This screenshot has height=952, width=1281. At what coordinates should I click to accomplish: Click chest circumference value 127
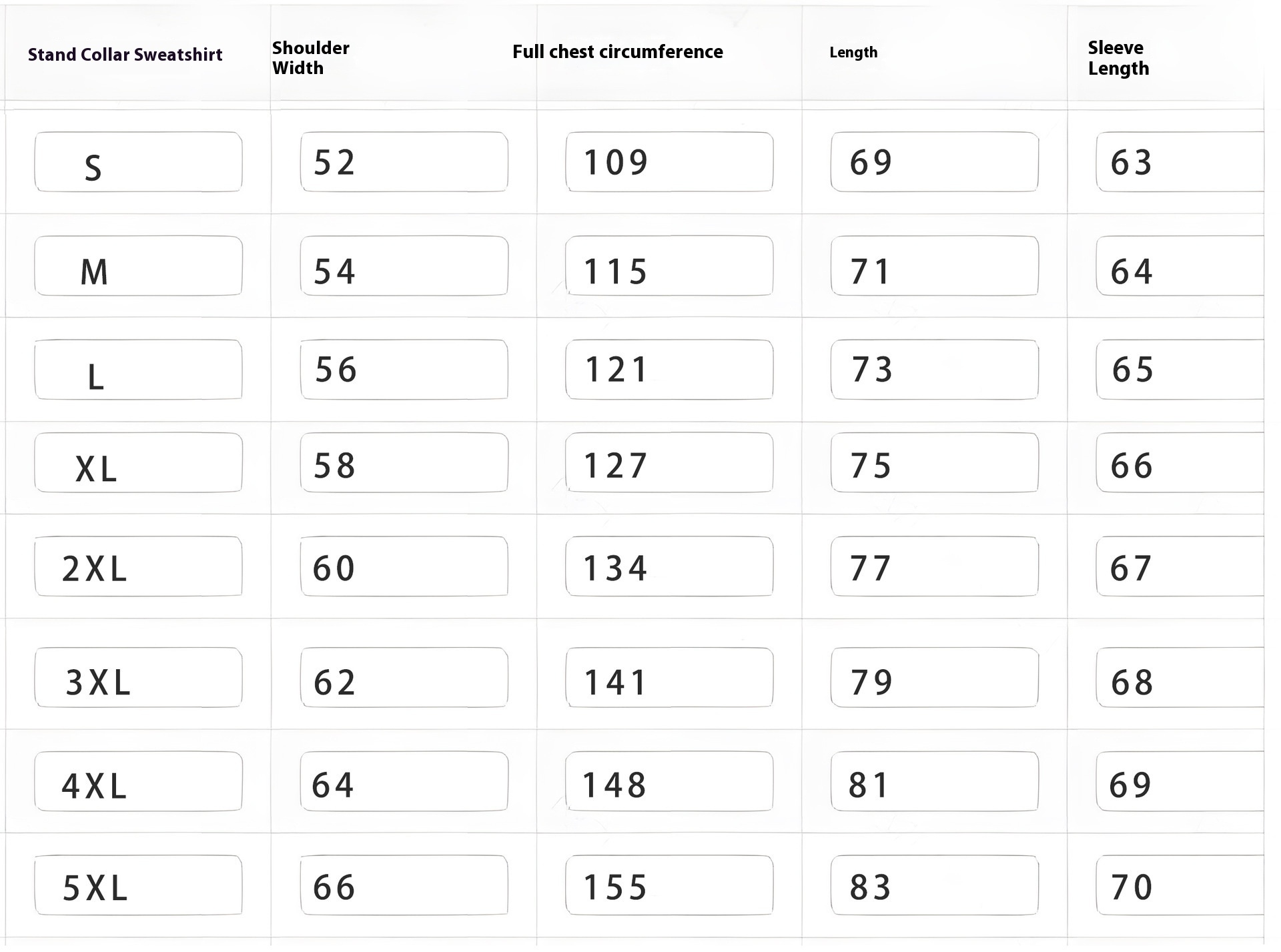tap(669, 463)
